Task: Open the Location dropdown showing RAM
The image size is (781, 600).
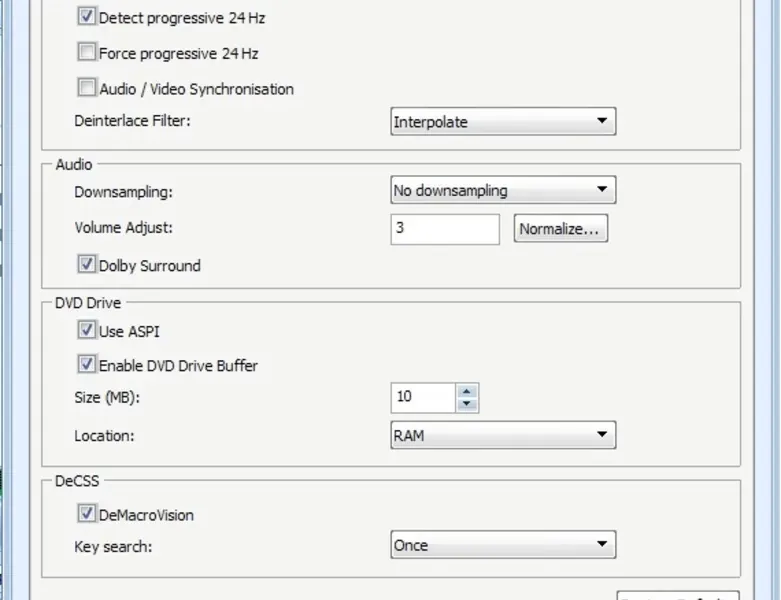Action: (x=502, y=435)
